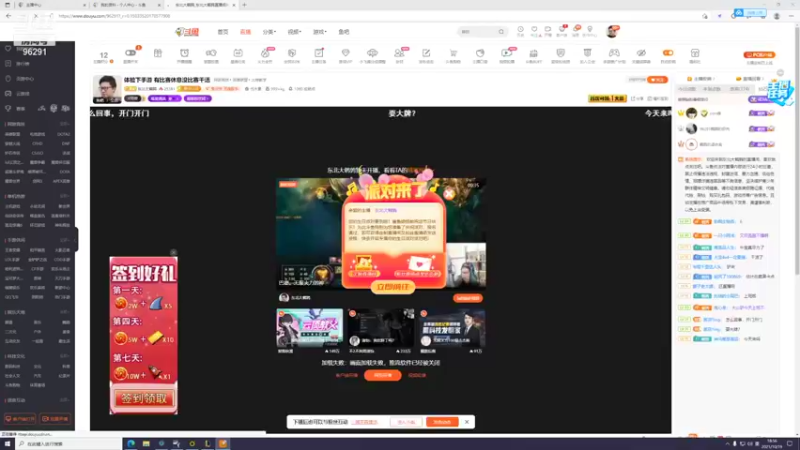
Task: Click the orange button in the bottom download bar
Action: coord(442,422)
